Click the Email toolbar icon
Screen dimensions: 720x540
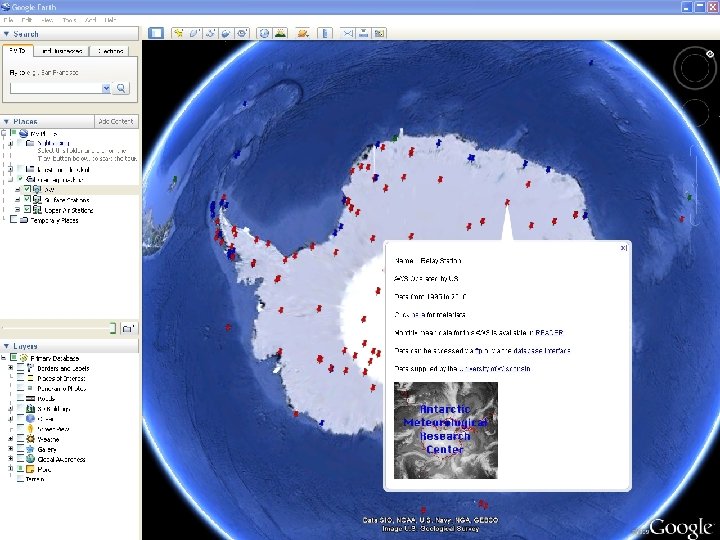point(348,33)
